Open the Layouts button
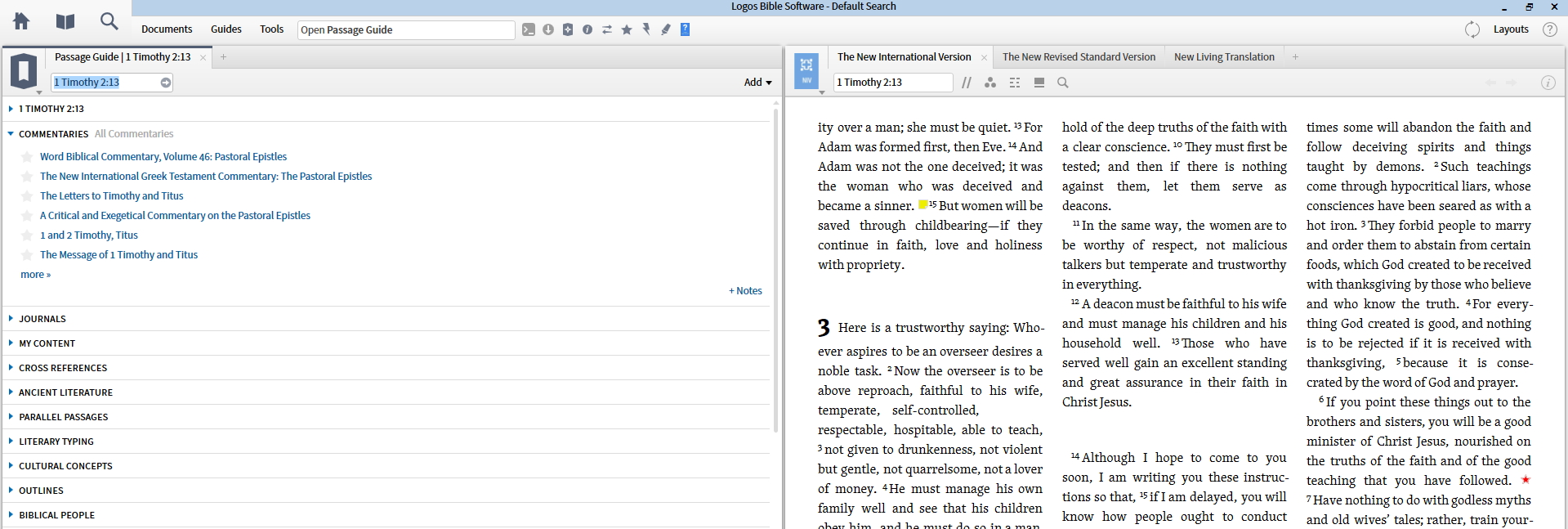The height and width of the screenshot is (529, 1568). (x=1511, y=29)
